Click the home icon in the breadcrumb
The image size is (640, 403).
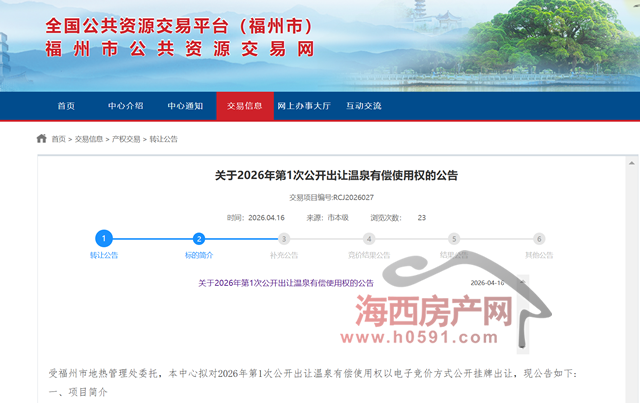point(41,139)
